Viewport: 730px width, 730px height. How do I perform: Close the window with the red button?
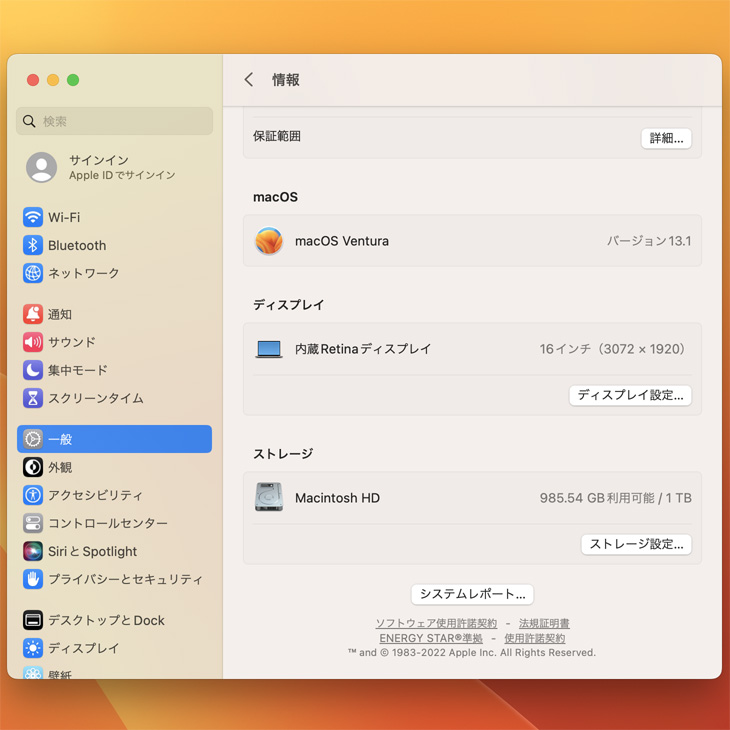click(33, 80)
